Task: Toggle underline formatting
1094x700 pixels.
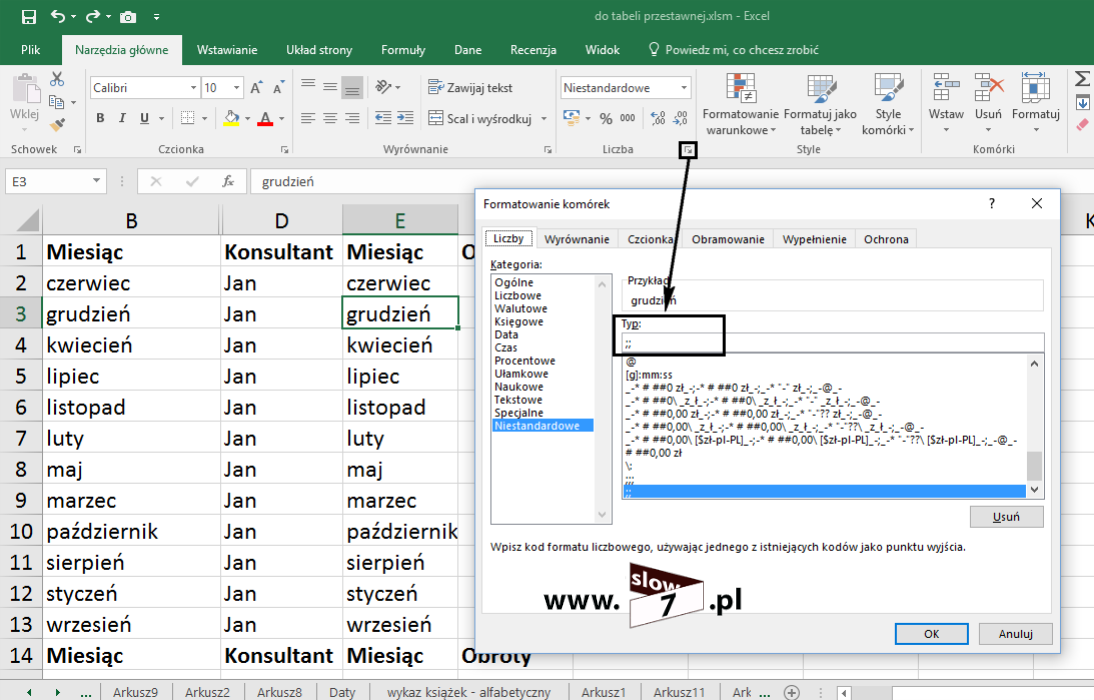Action: (144, 118)
